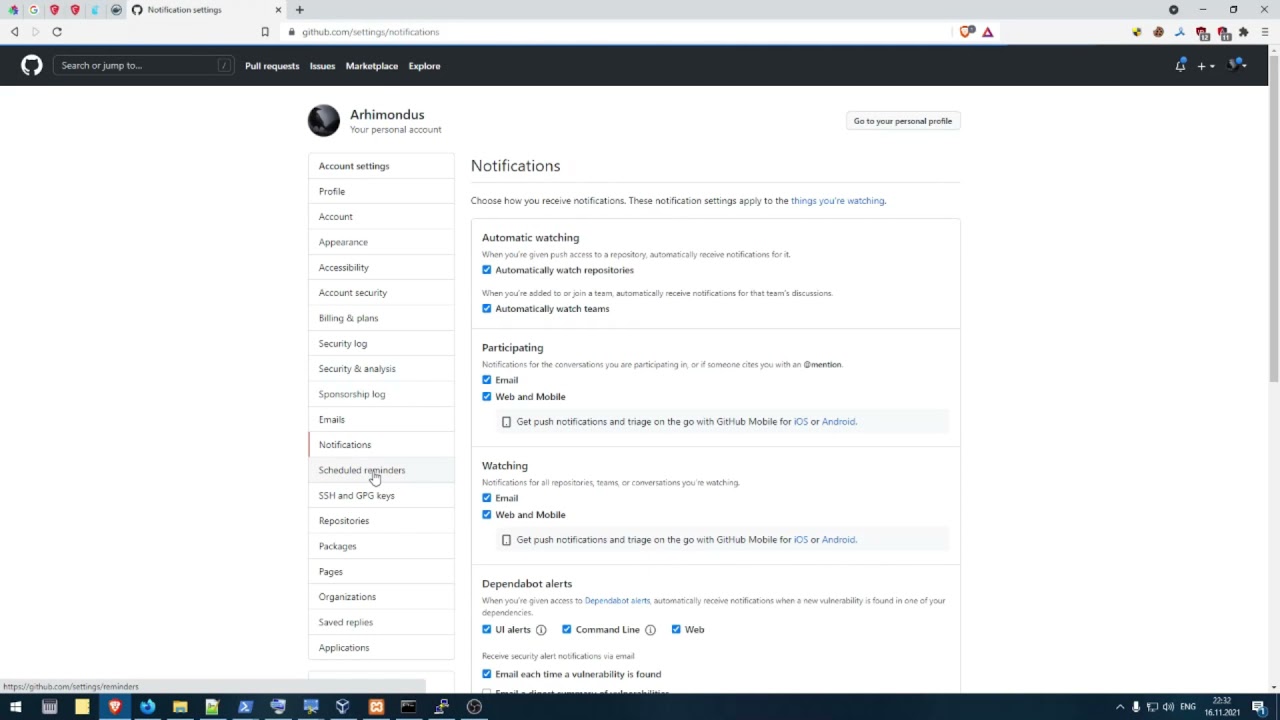Open the plus create-new dropdown
This screenshot has height=720, width=1280.
[x=1205, y=66]
